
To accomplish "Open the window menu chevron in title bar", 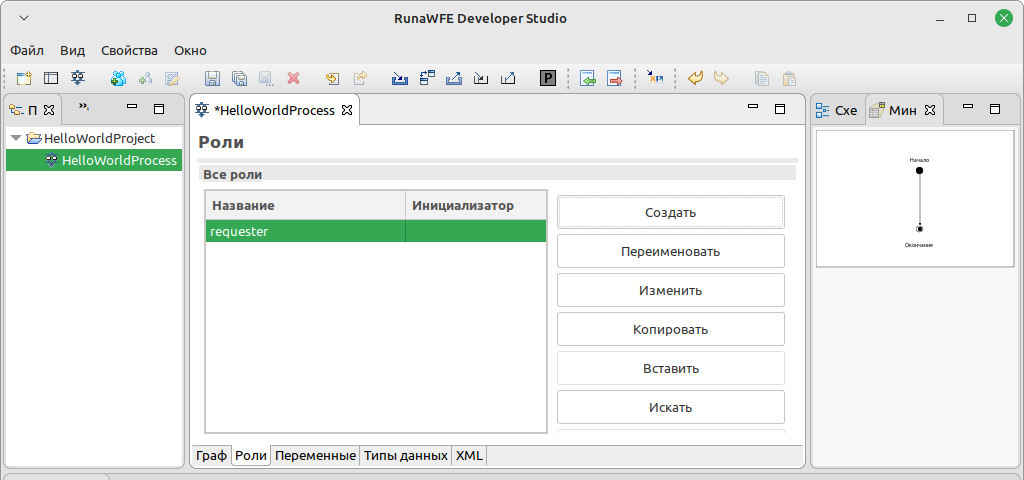I will pos(24,18).
